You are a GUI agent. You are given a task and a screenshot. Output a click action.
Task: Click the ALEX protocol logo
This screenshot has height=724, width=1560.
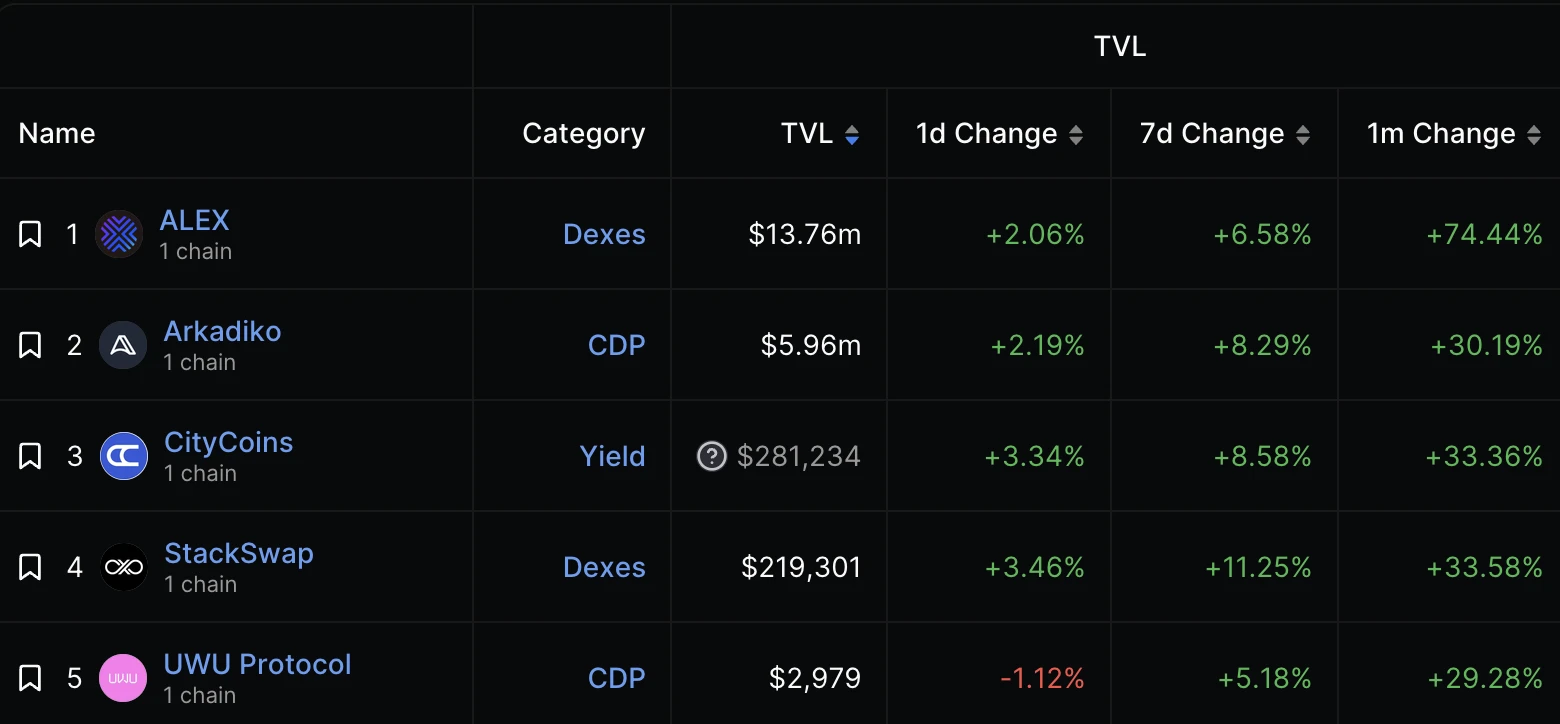[119, 234]
